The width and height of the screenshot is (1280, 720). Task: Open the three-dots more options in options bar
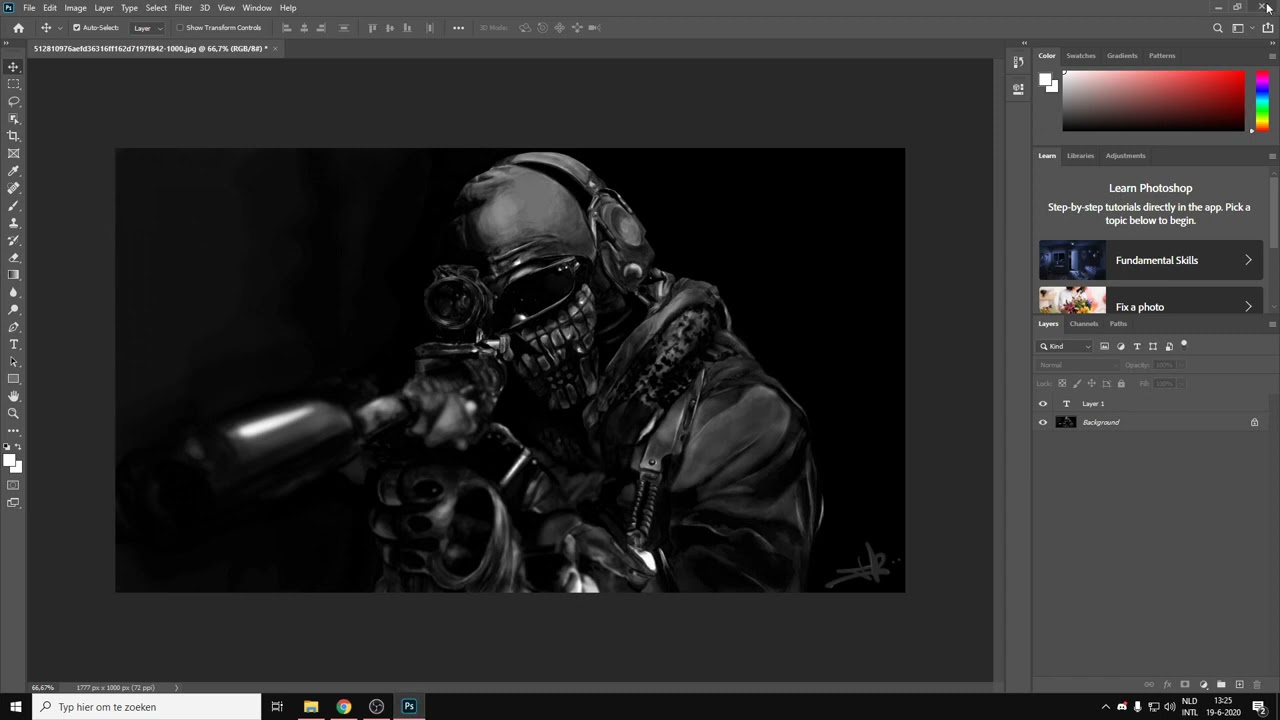pos(458,28)
